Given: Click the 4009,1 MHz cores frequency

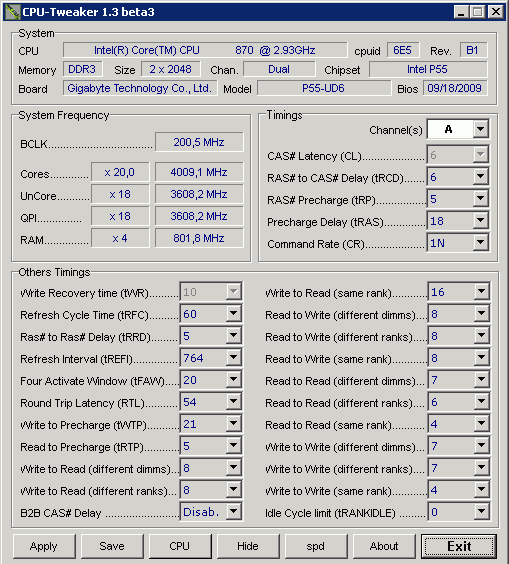Looking at the screenshot, I should pos(199,172).
